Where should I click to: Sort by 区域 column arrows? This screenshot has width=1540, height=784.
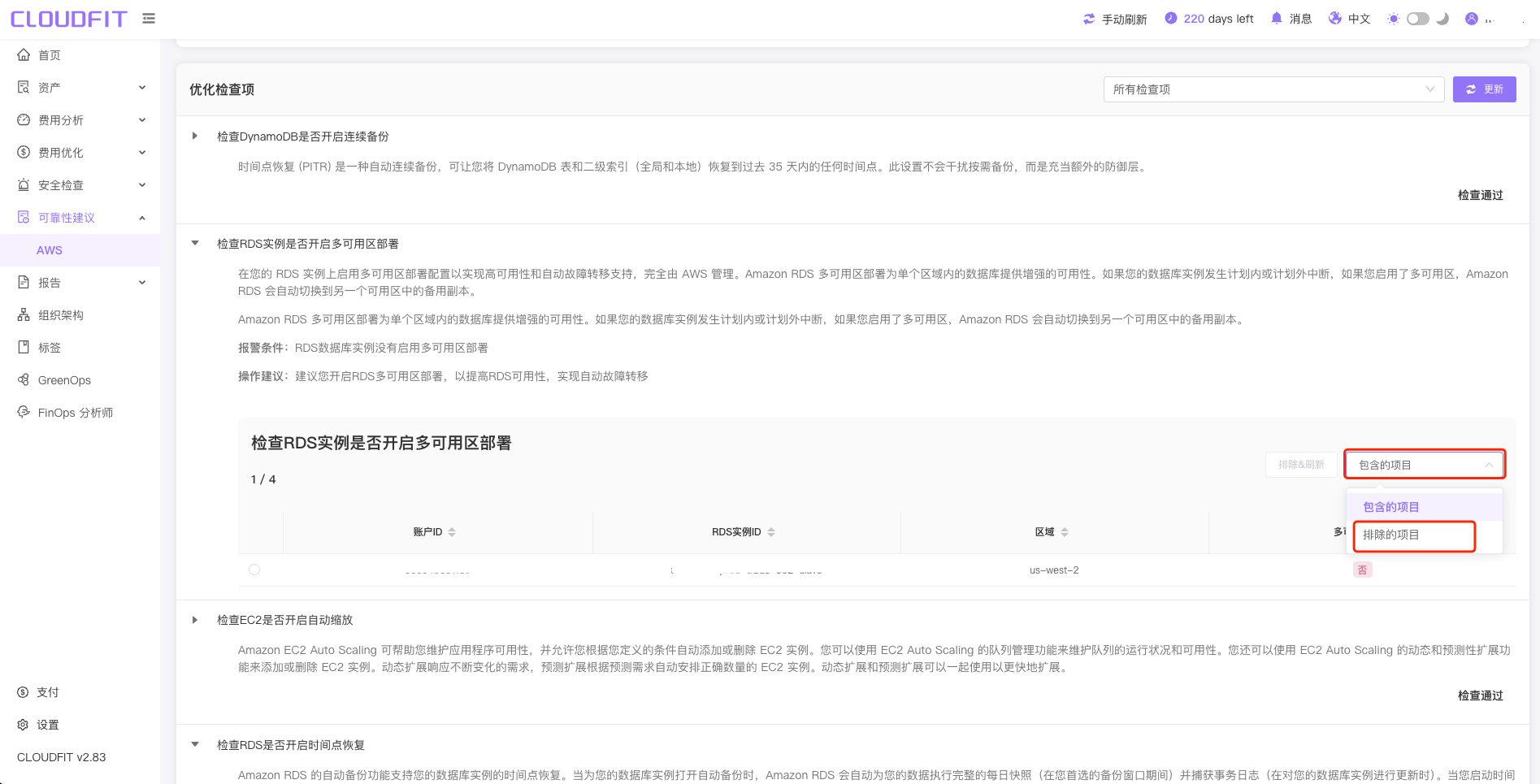click(1065, 532)
